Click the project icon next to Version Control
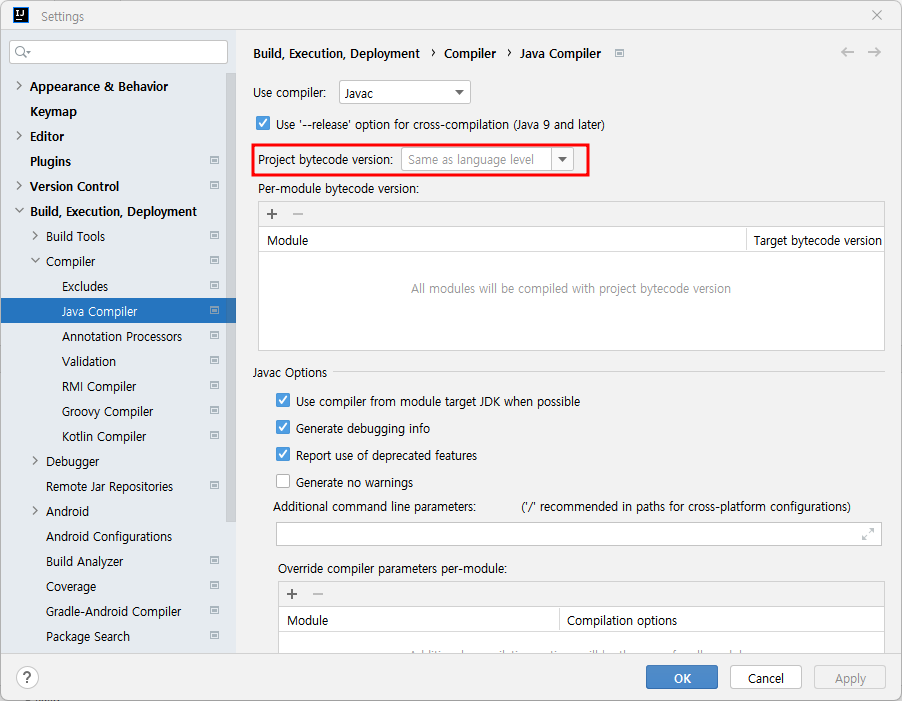The width and height of the screenshot is (902, 701). (215, 185)
